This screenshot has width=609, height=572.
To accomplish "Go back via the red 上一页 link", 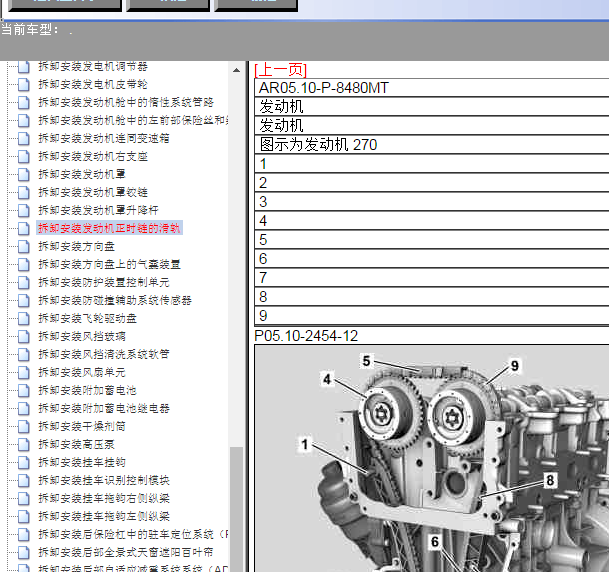I will click(280, 70).
